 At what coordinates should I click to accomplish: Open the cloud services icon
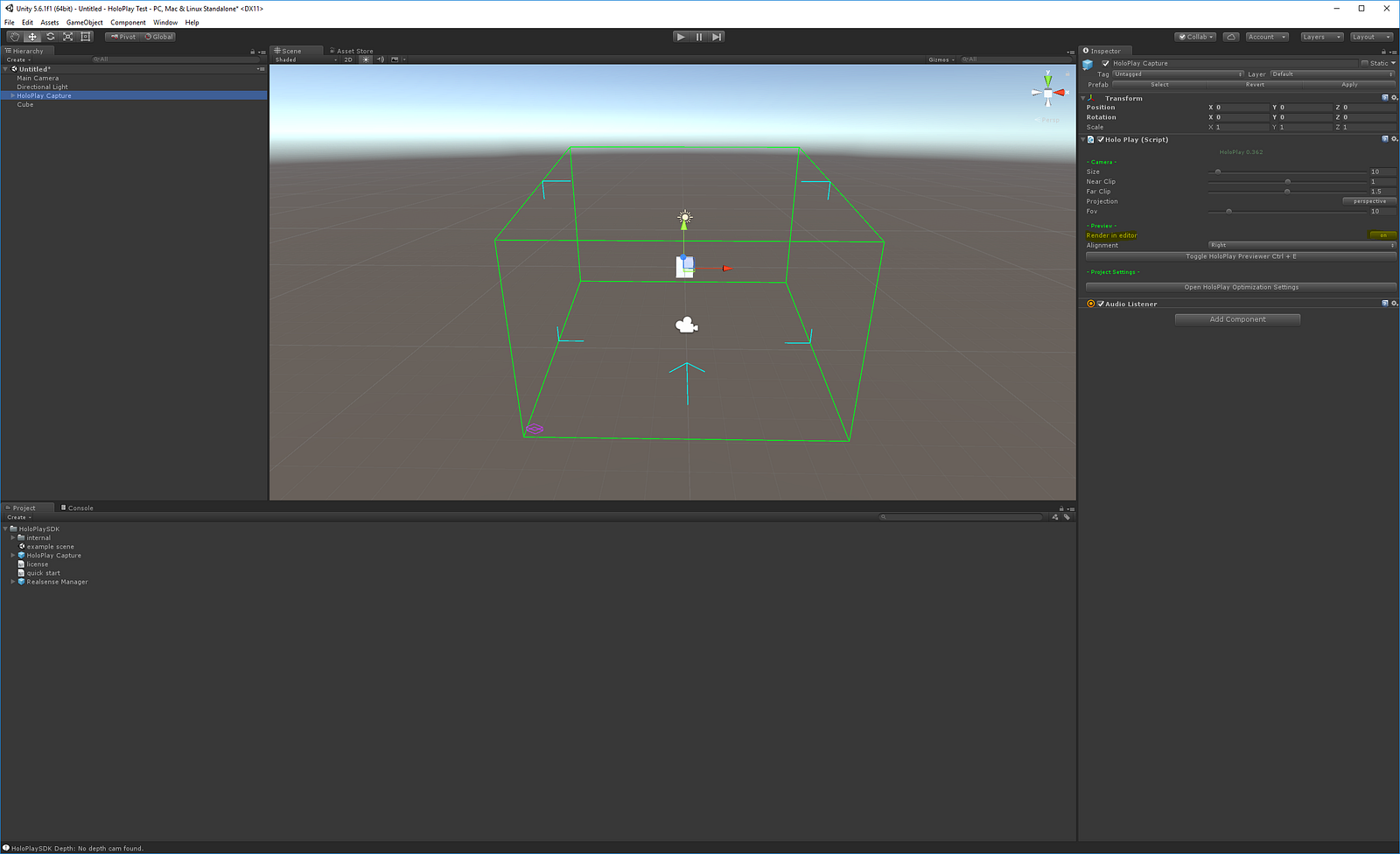click(x=1231, y=37)
